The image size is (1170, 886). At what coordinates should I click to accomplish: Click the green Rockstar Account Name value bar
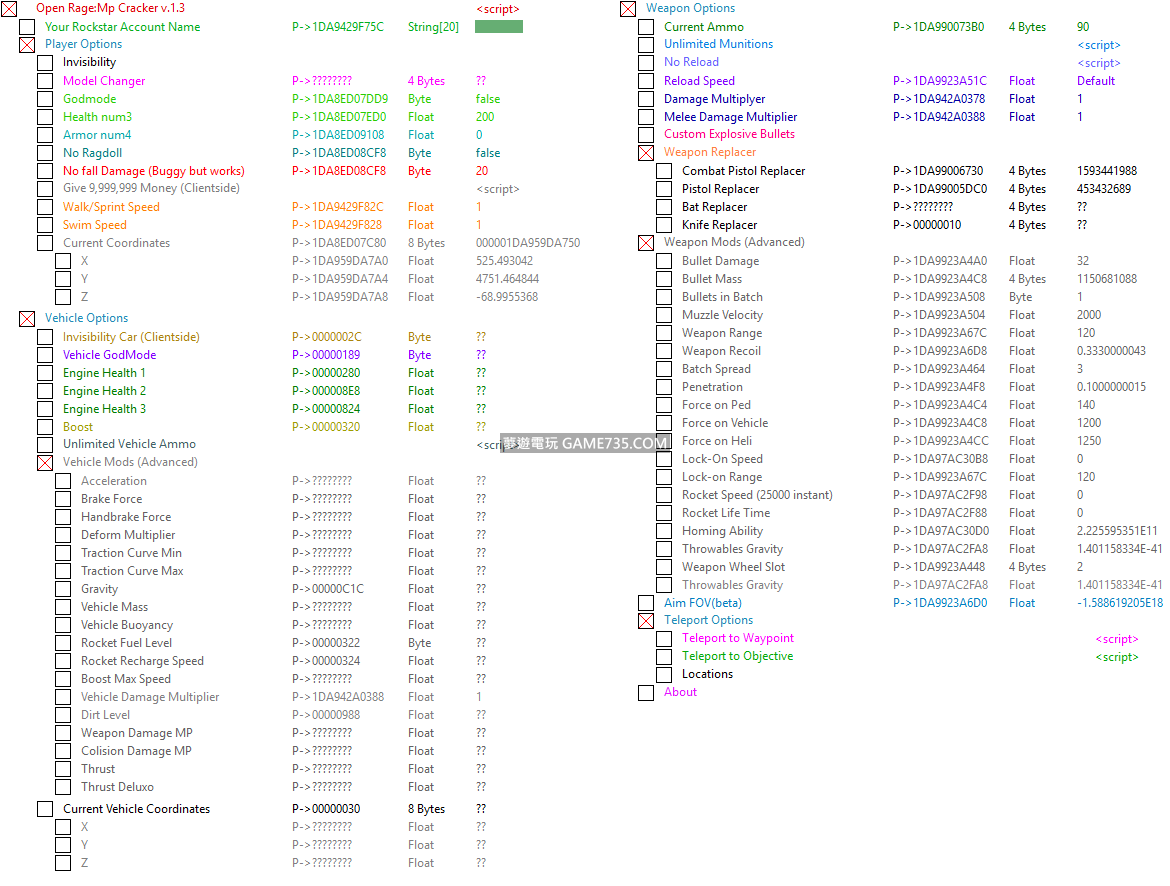click(498, 27)
